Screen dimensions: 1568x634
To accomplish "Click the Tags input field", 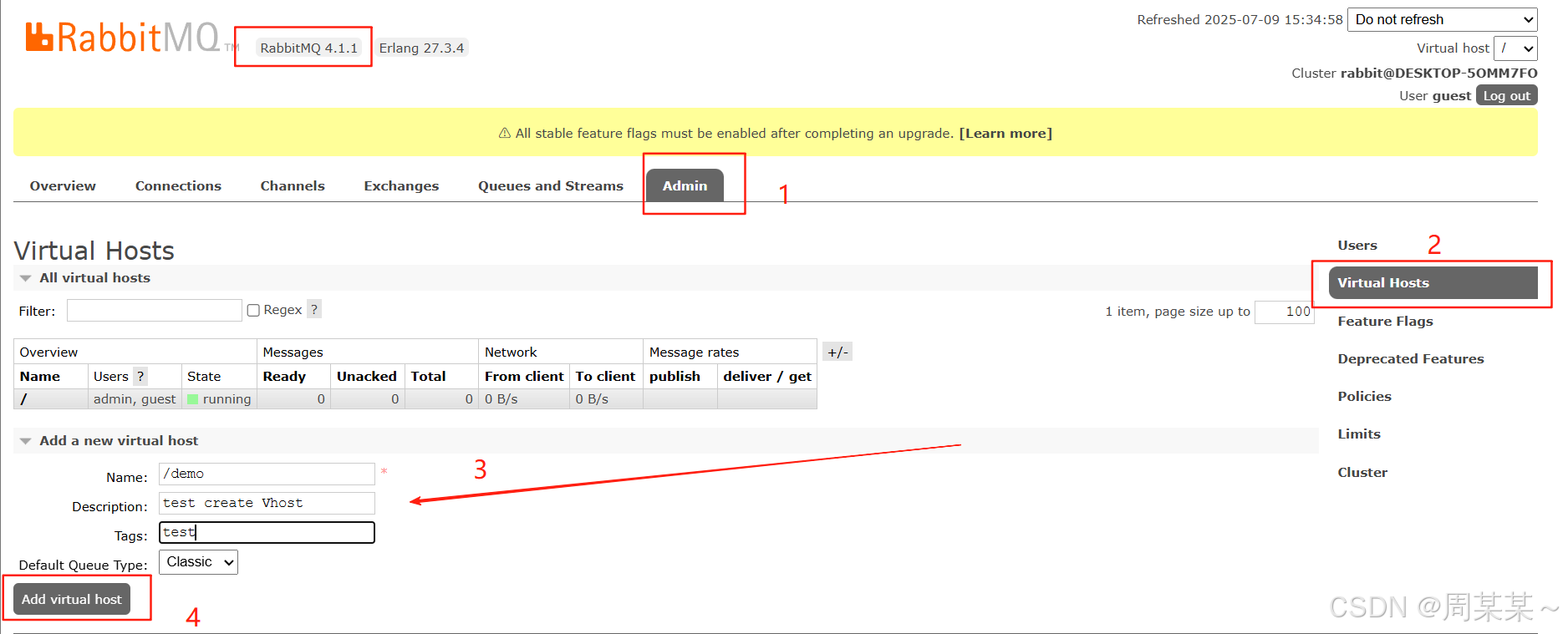I will (x=267, y=532).
